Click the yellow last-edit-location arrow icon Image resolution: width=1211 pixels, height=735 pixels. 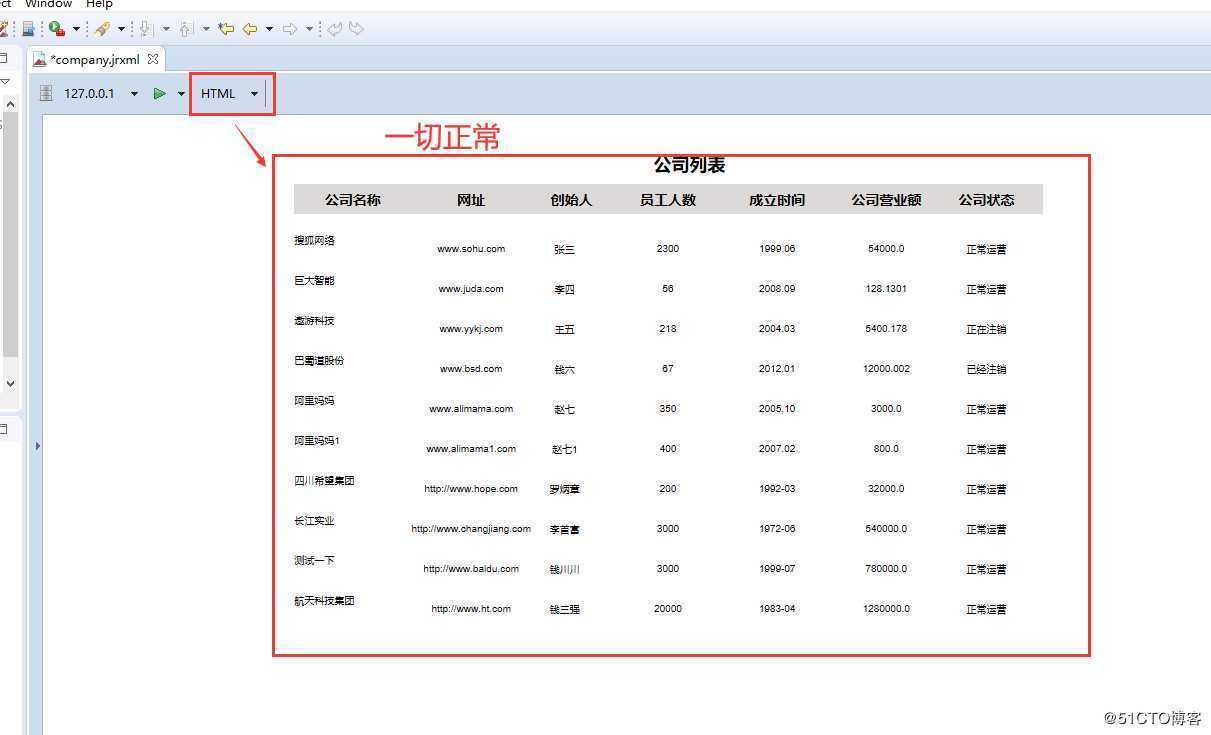coord(228,28)
